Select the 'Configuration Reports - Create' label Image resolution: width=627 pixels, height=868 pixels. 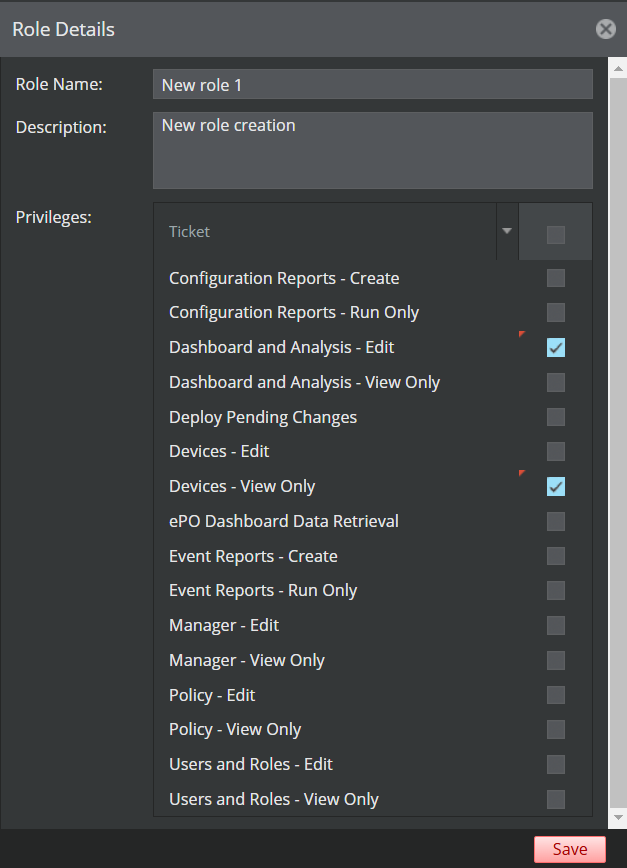tap(284, 278)
